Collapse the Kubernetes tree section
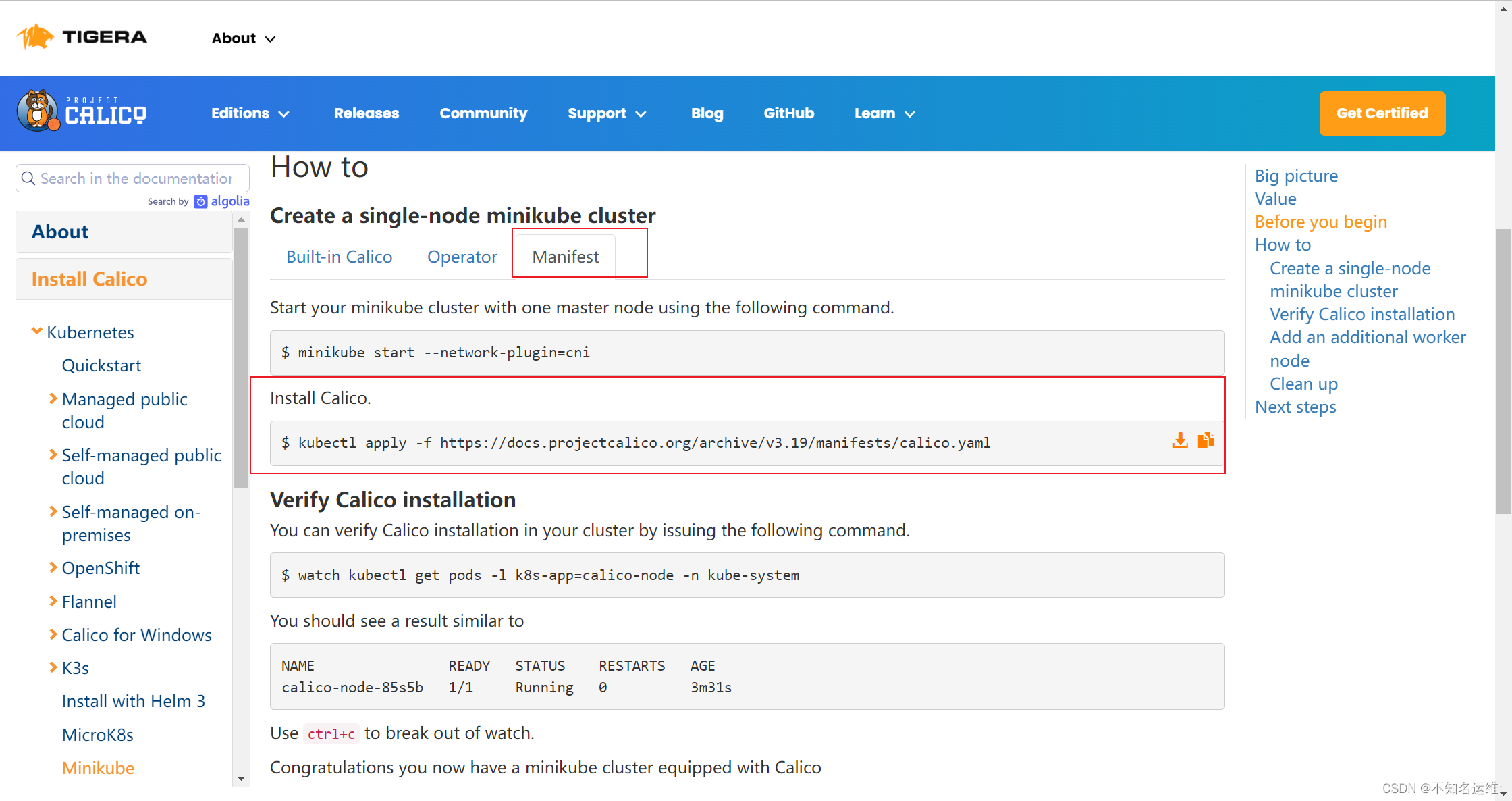The width and height of the screenshot is (1512, 801). click(37, 331)
